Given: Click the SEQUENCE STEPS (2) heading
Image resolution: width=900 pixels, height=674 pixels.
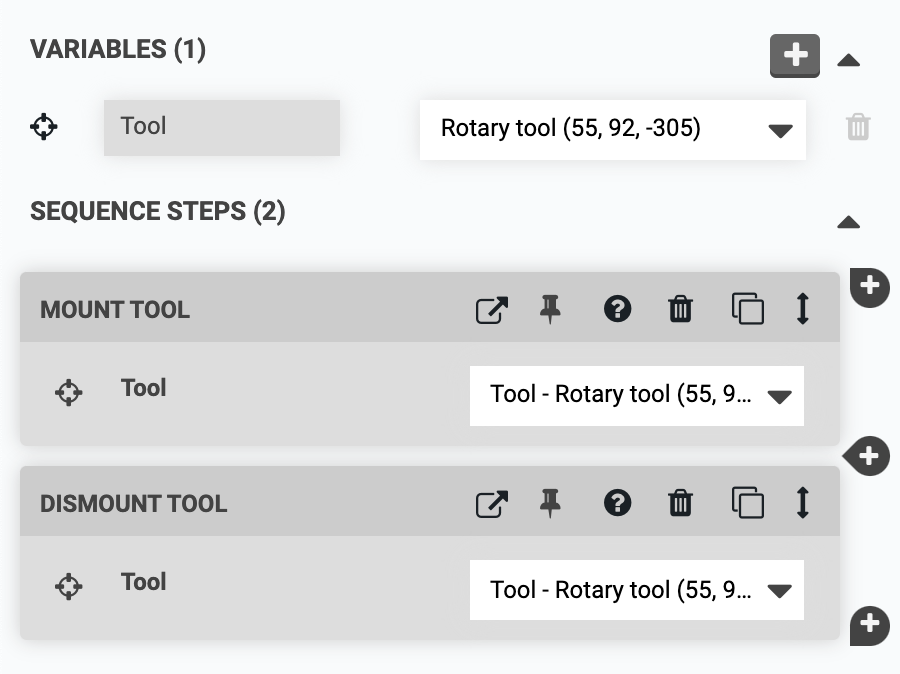Looking at the screenshot, I should pyautogui.click(x=158, y=211).
